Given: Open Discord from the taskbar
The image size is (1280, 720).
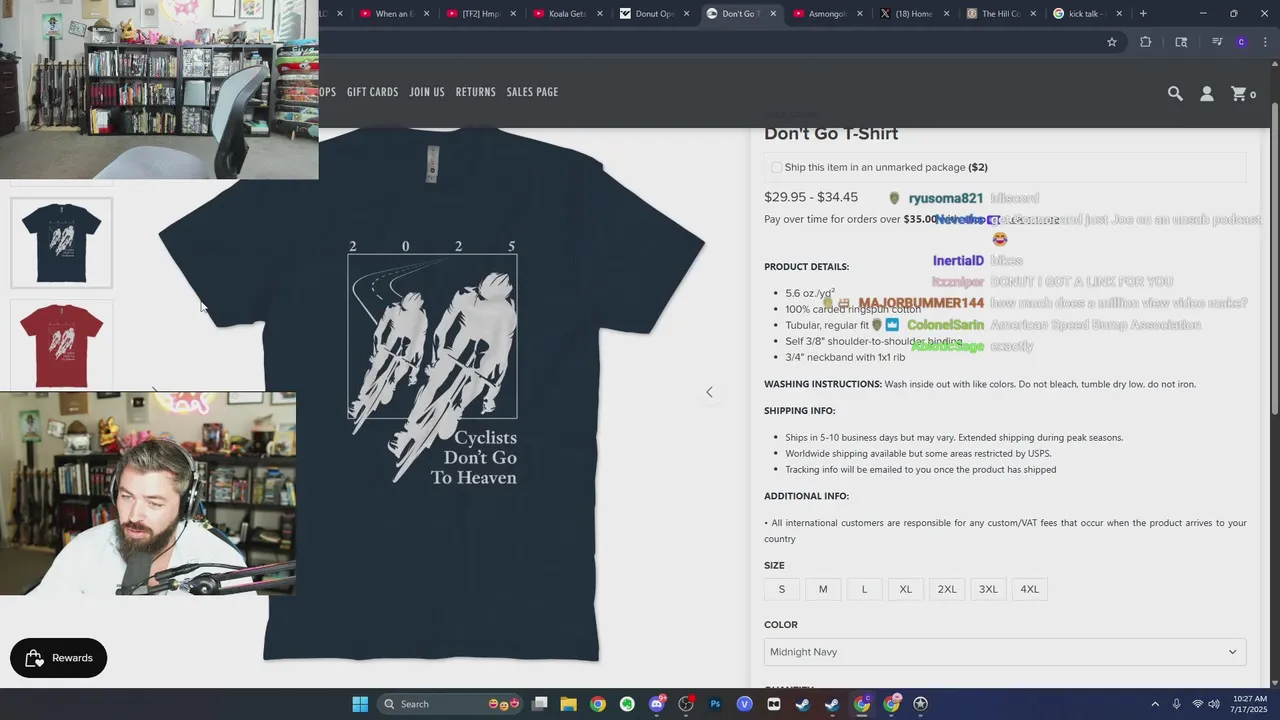Looking at the screenshot, I should point(657,704).
